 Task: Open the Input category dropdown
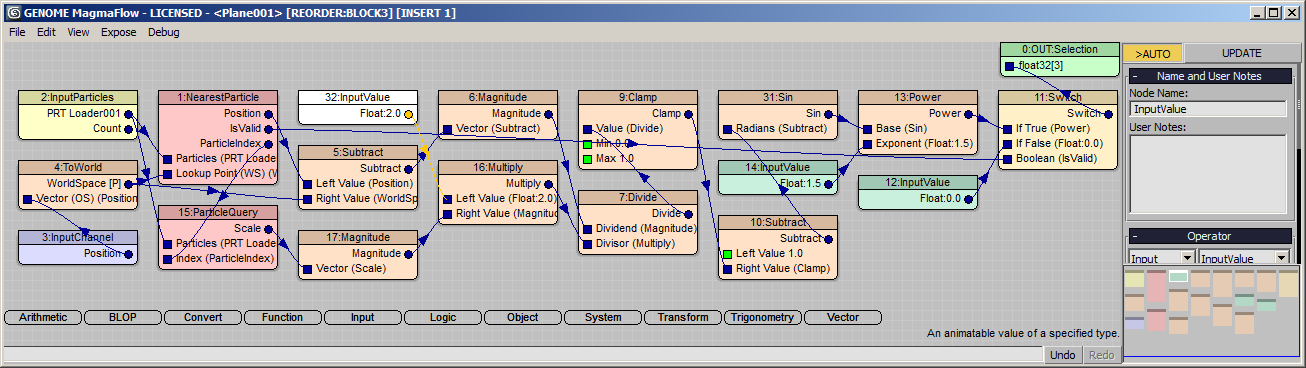(x=1160, y=258)
